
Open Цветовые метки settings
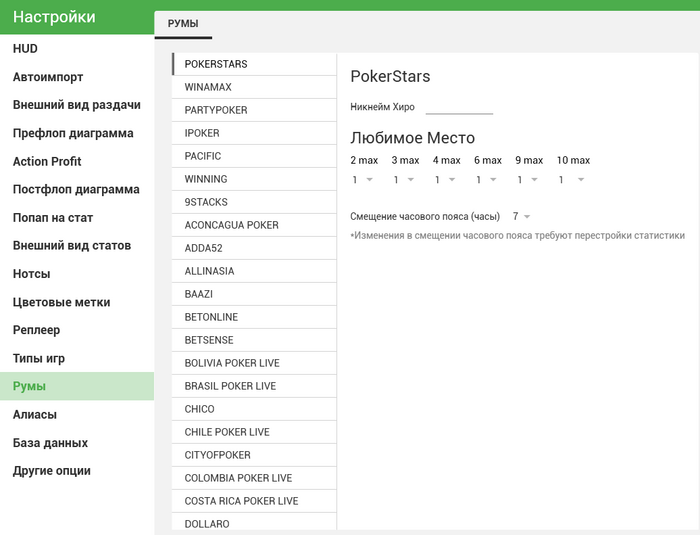coord(77,302)
